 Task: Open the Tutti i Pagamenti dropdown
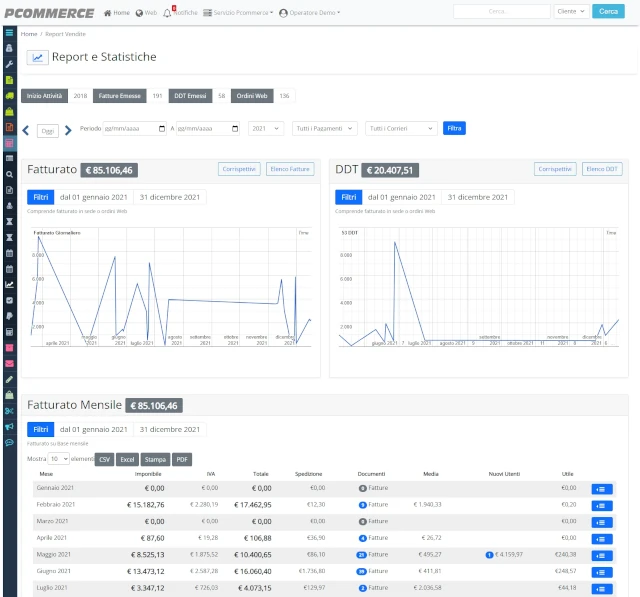(x=324, y=129)
